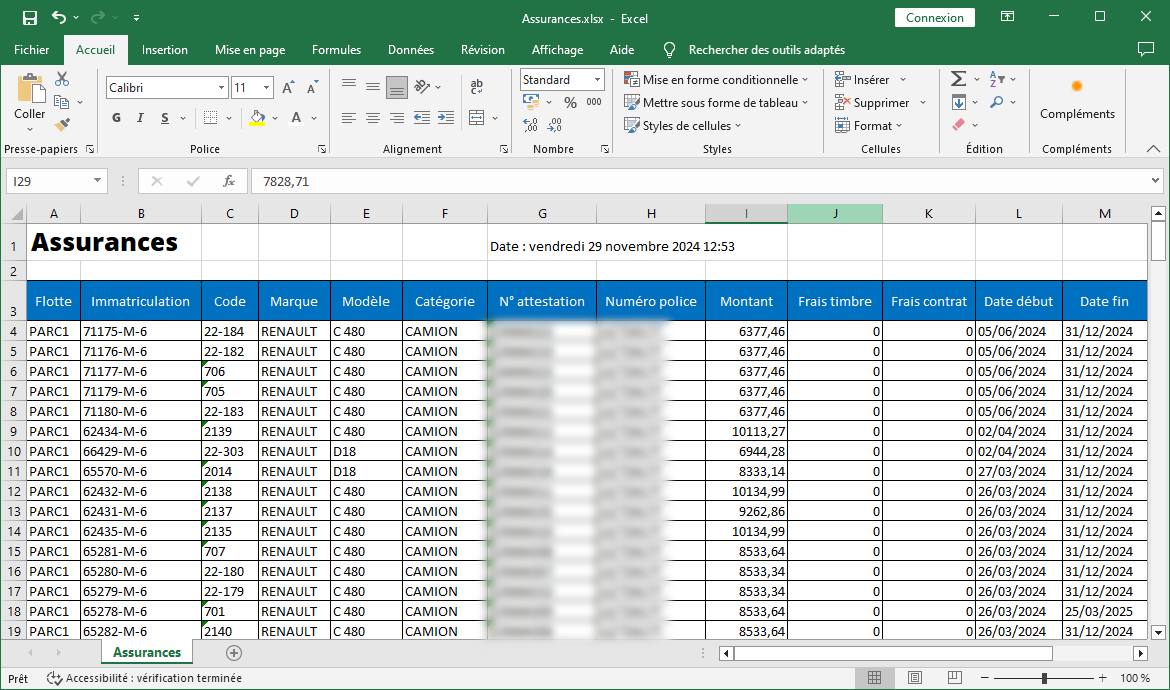Click the select-all corner triangle
This screenshot has width=1170, height=690.
16,214
